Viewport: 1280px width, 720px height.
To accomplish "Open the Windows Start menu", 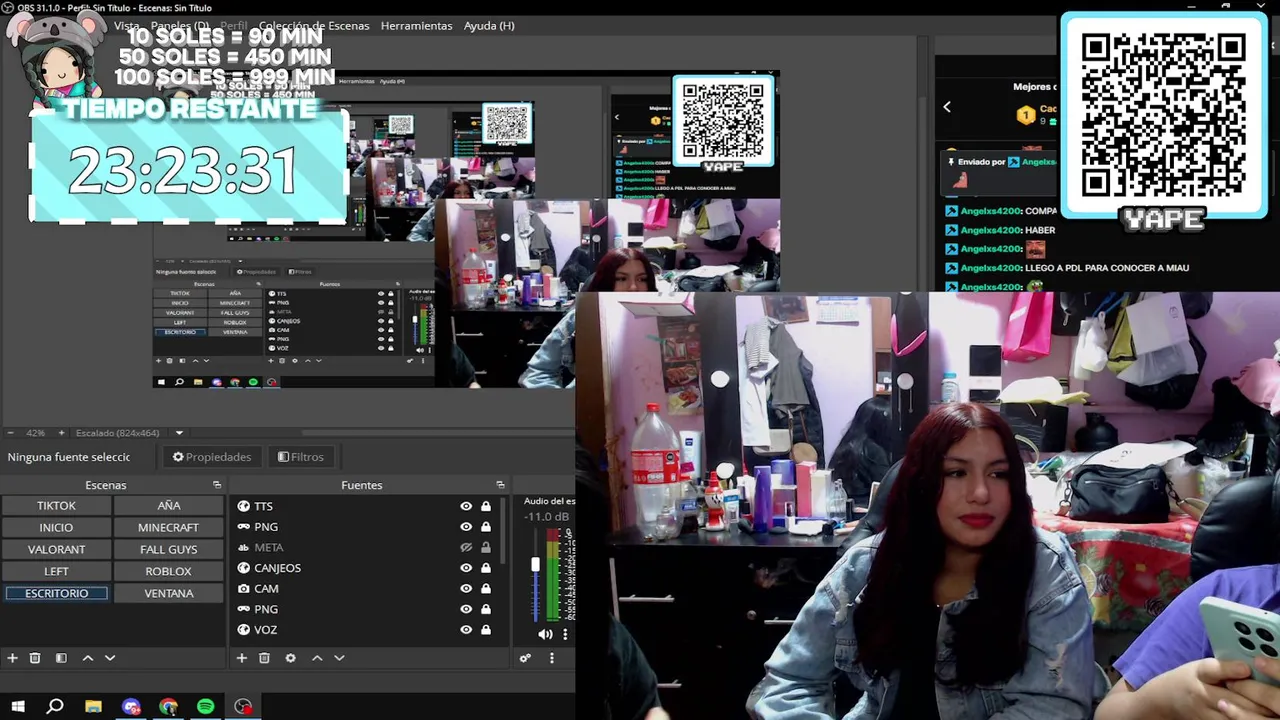I will click(x=18, y=707).
